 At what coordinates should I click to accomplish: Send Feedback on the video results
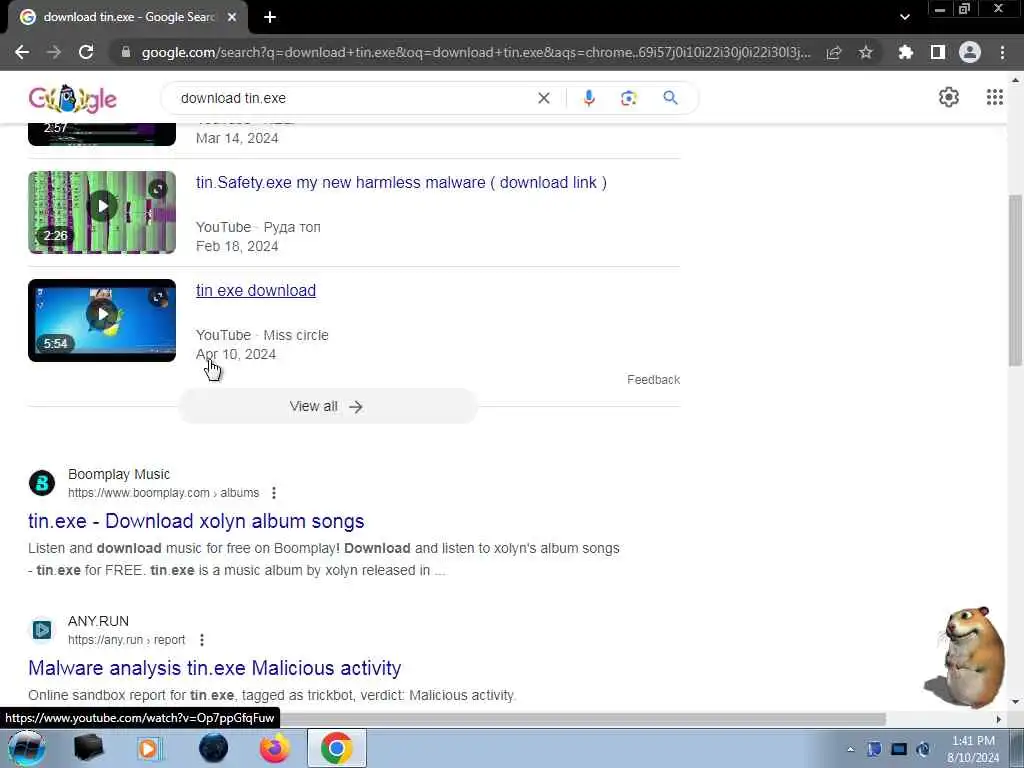coord(653,379)
